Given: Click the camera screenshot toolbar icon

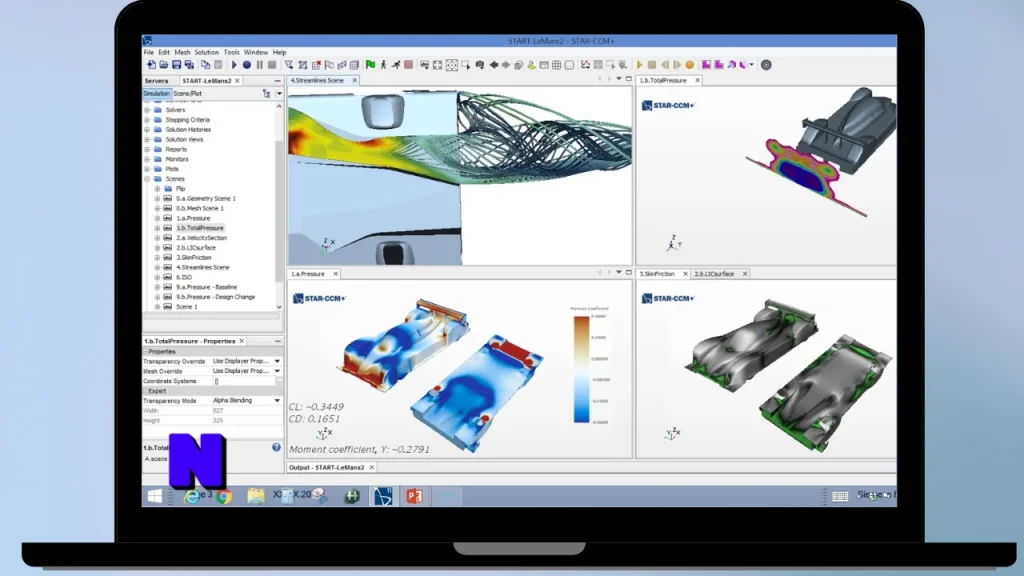Looking at the screenshot, I should (480, 65).
